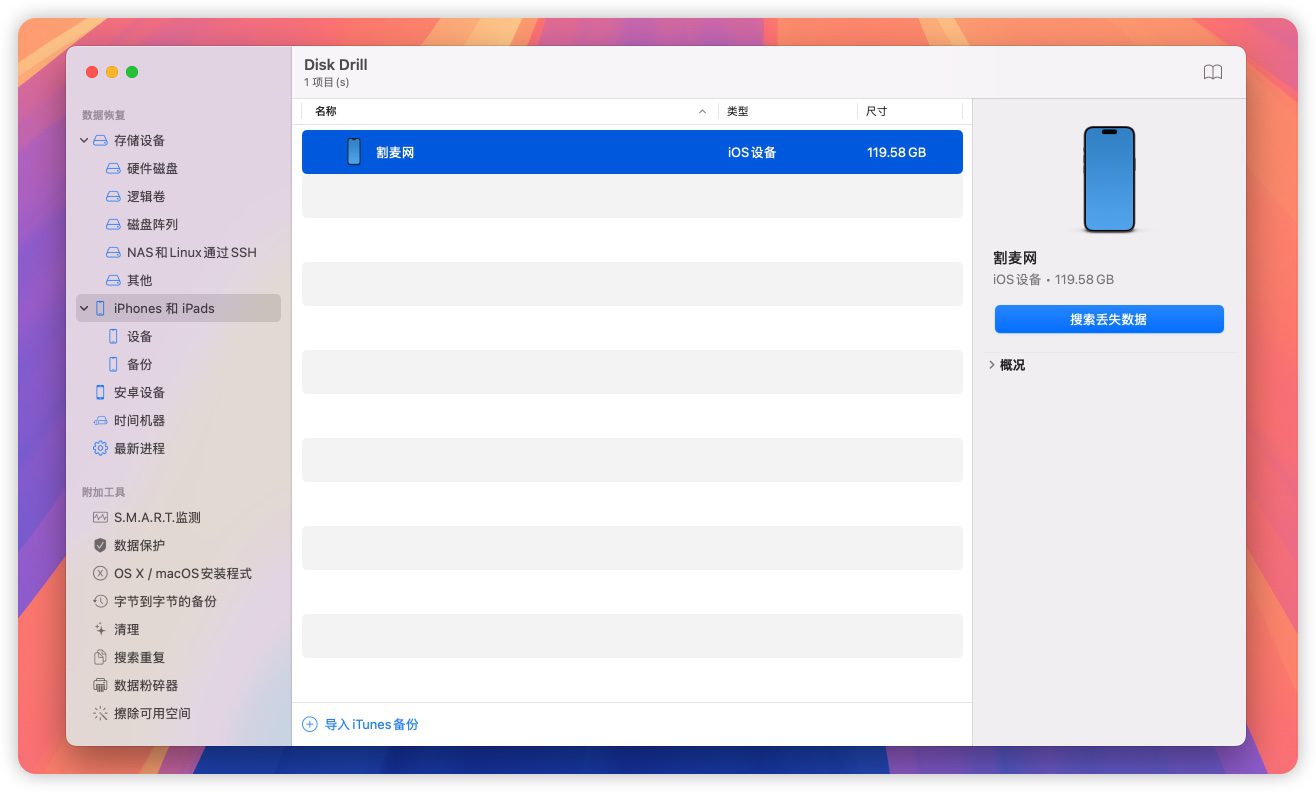Select 安卓设备 in the sidebar

click(139, 393)
